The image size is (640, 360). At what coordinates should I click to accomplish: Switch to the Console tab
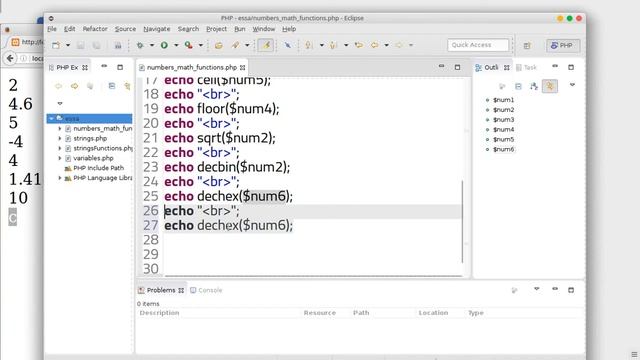(x=206, y=290)
